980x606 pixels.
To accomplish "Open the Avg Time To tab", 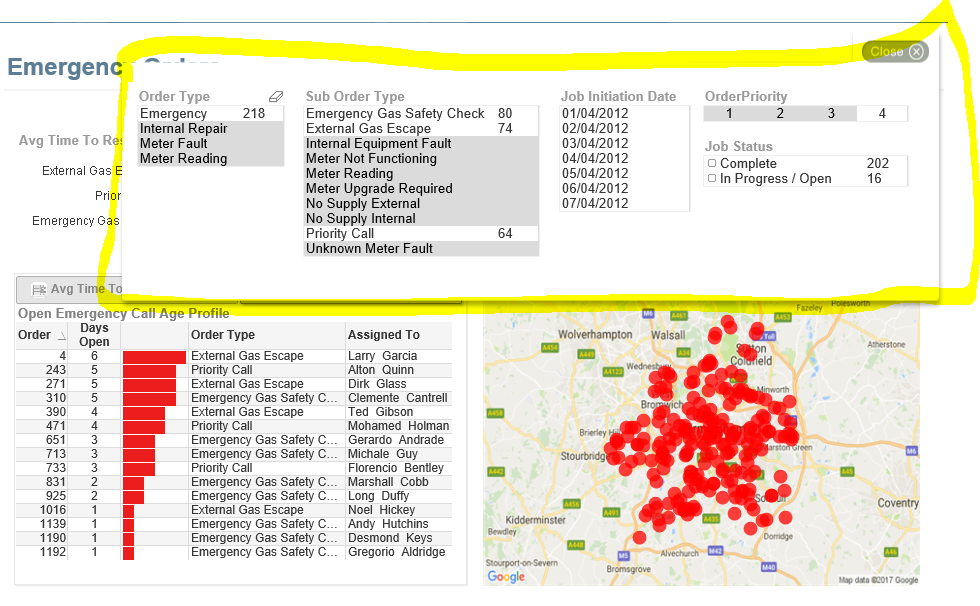I will [69, 289].
